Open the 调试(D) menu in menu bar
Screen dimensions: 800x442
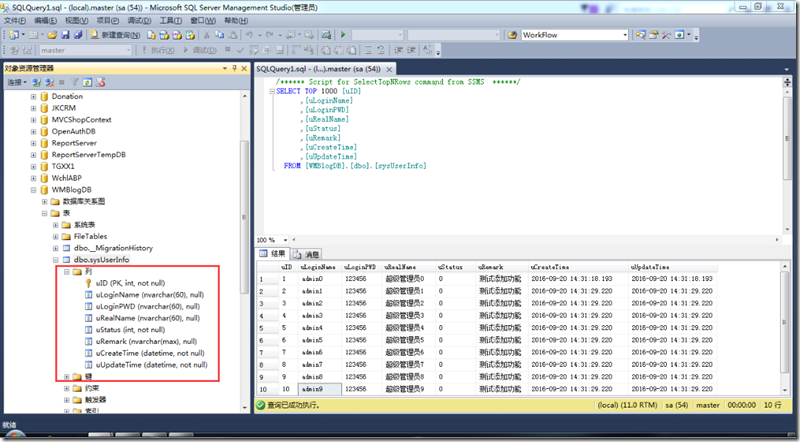pos(139,20)
